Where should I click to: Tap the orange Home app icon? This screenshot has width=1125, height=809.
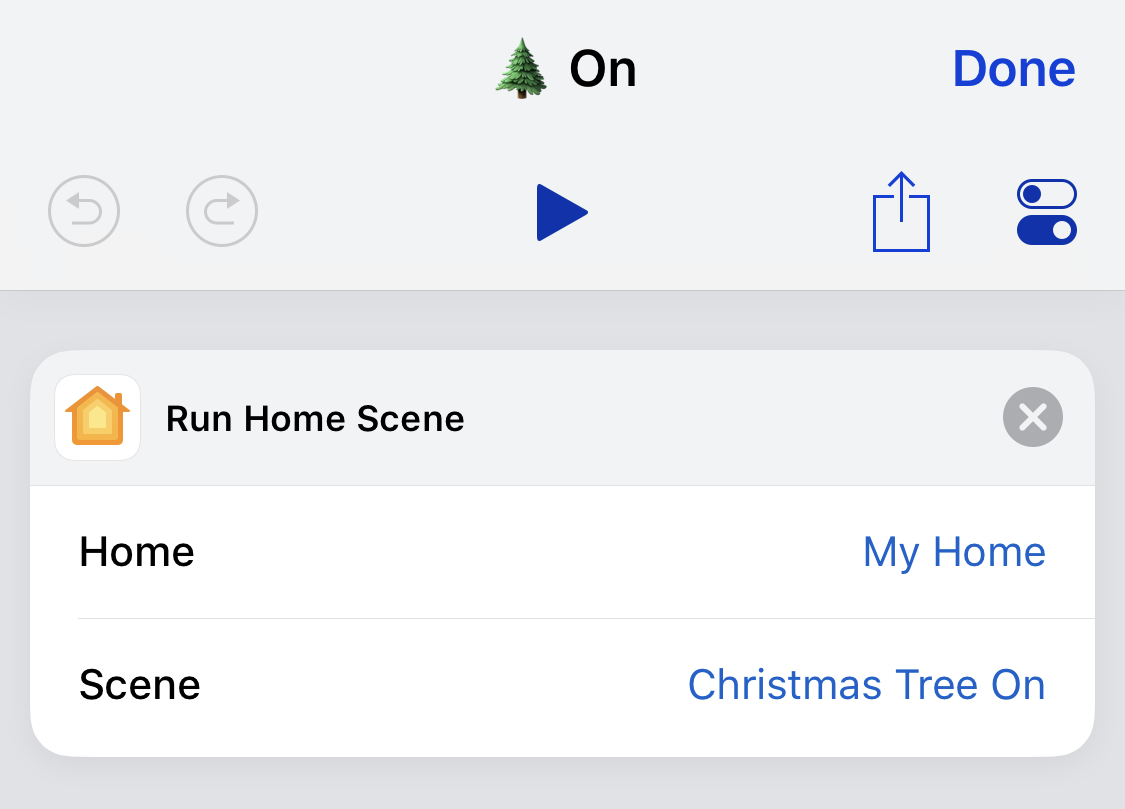point(98,417)
